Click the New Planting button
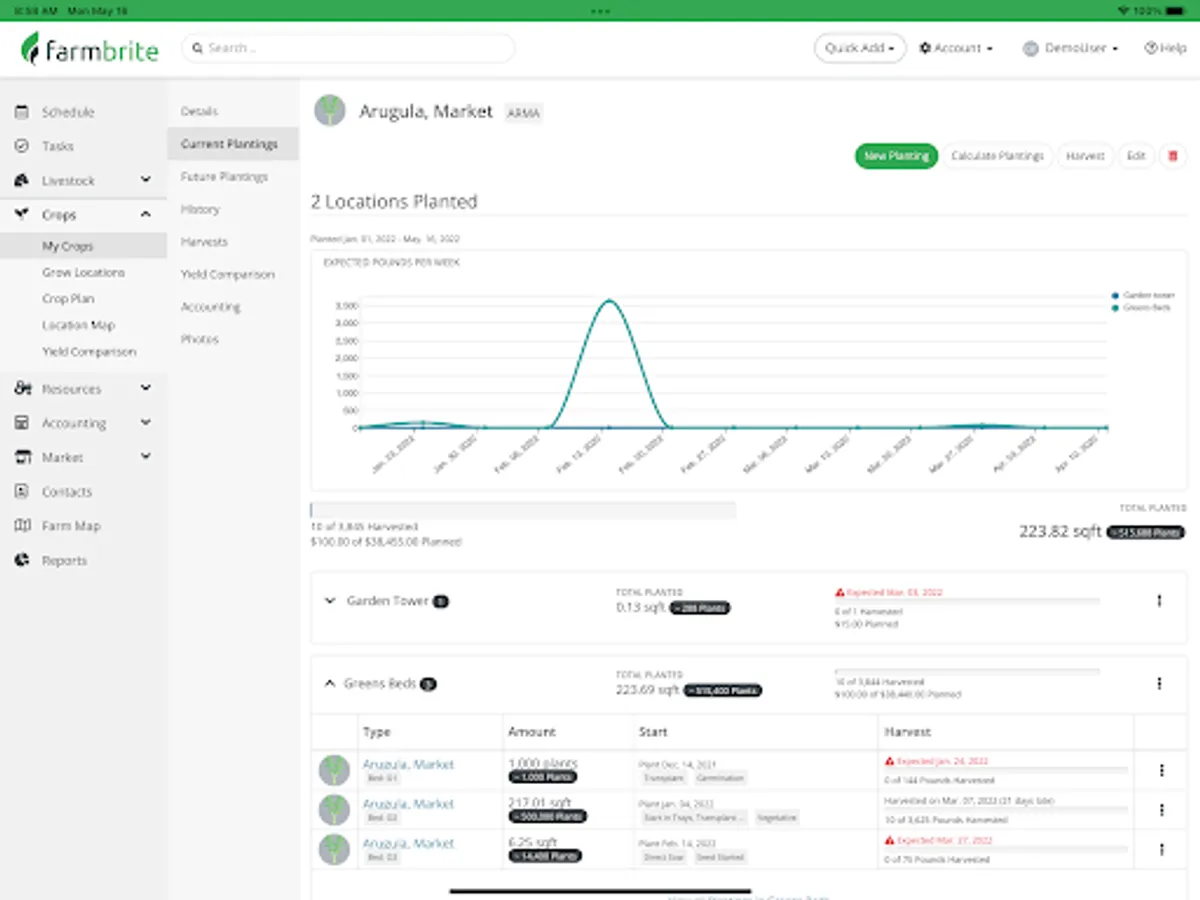 click(x=896, y=156)
